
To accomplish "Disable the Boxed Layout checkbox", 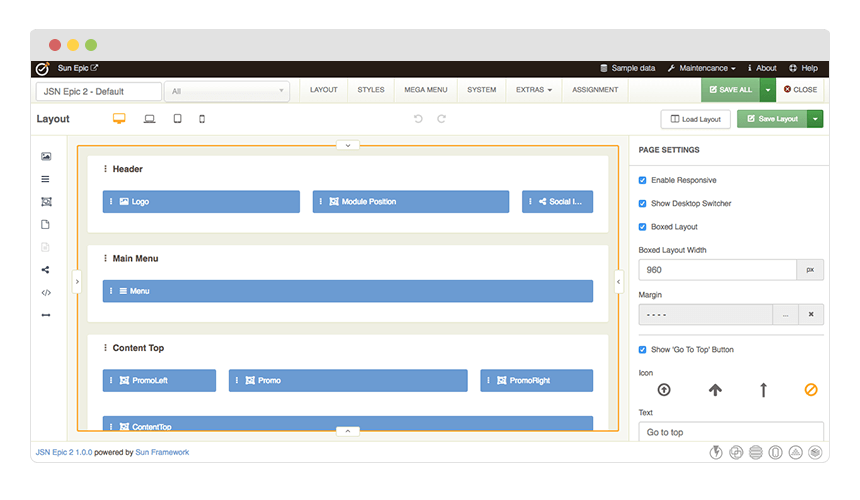I will click(643, 227).
